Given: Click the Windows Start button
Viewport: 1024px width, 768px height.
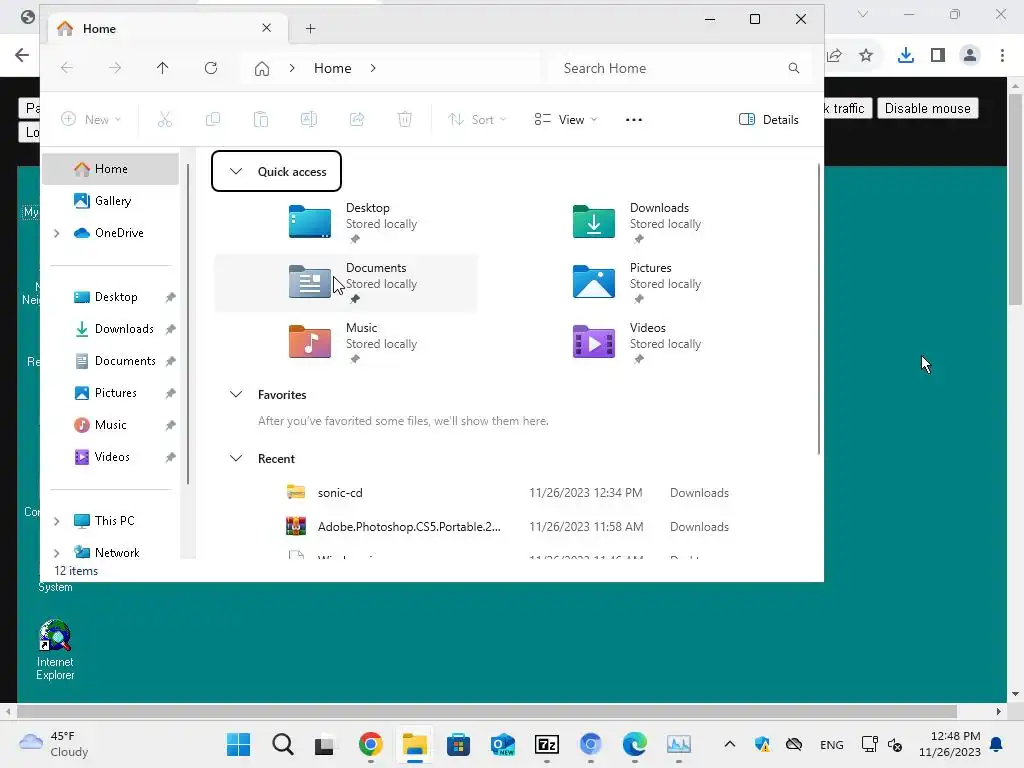Looking at the screenshot, I should (x=238, y=744).
